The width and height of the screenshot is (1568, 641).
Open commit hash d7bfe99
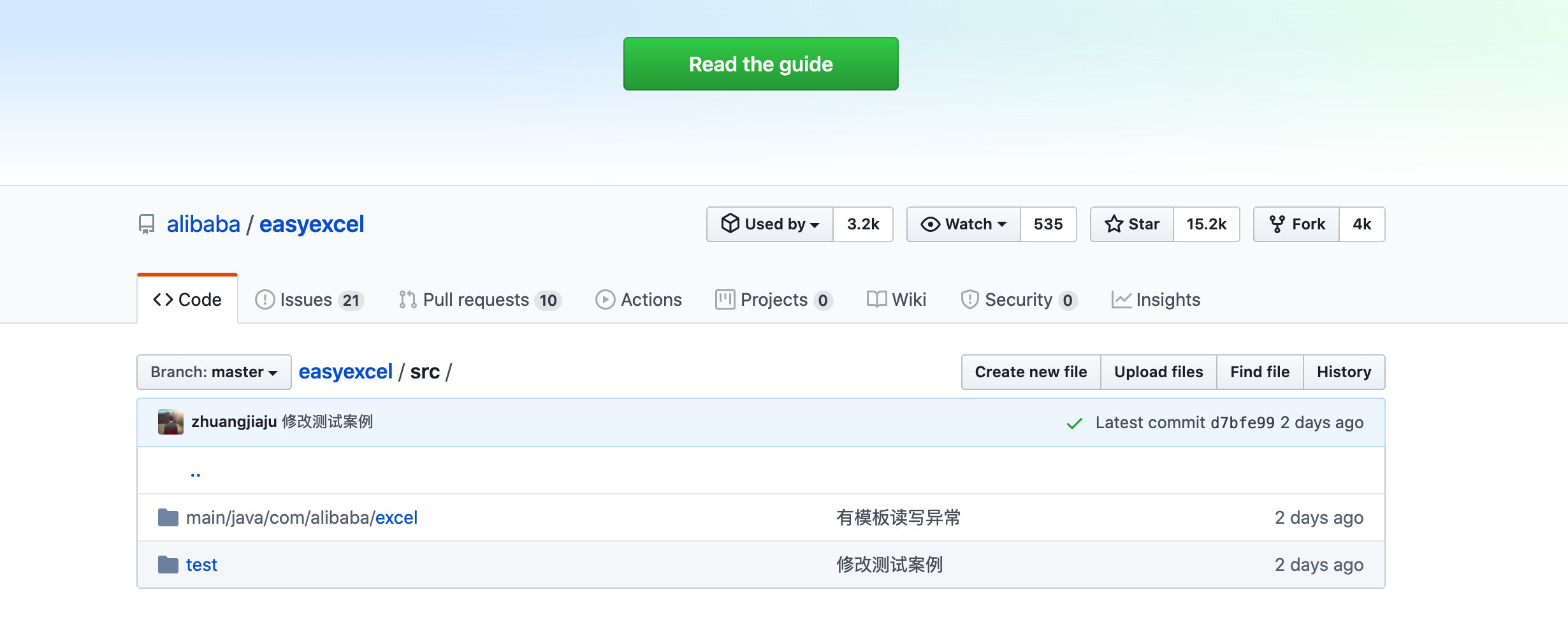1243,423
